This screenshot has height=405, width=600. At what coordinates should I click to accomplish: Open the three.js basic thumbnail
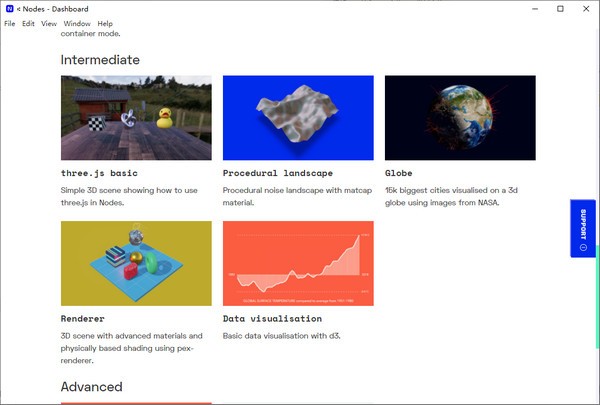pos(136,117)
